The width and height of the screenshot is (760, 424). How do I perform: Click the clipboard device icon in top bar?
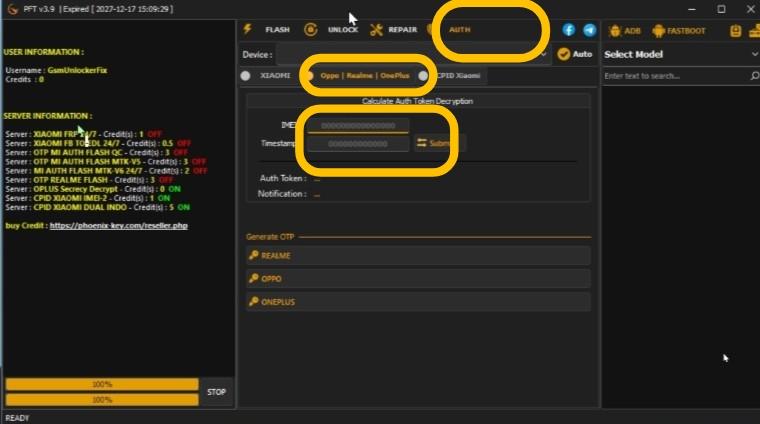[x=735, y=31]
